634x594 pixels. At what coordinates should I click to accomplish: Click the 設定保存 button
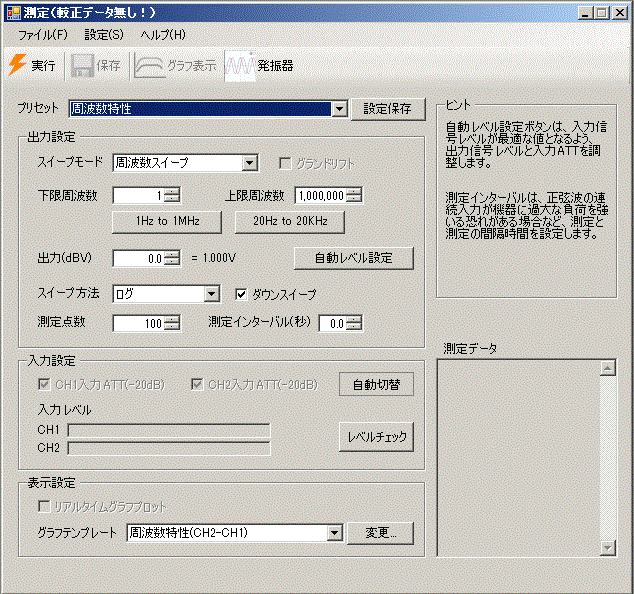[x=388, y=109]
